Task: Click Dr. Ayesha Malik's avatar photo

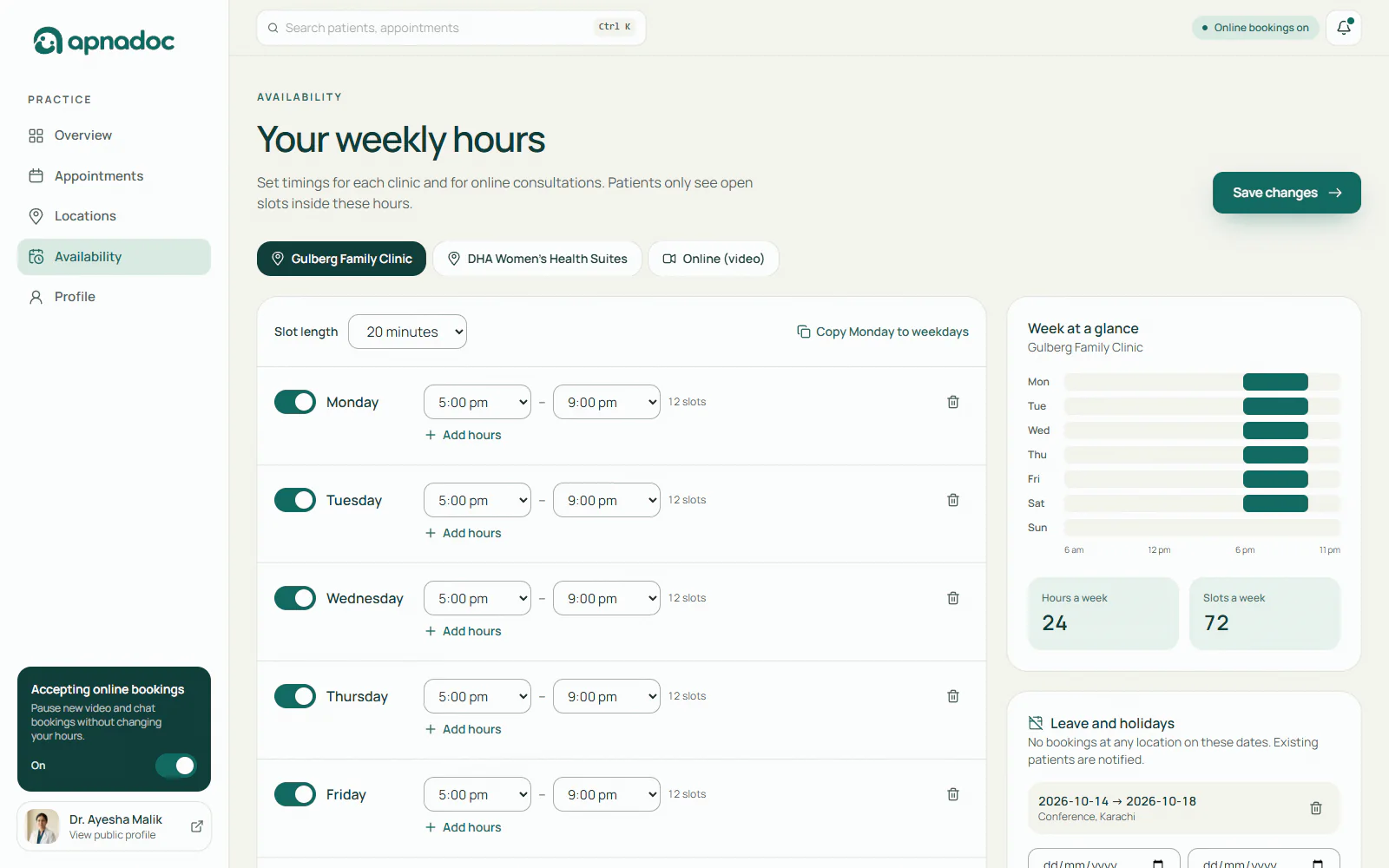Action: [x=43, y=826]
